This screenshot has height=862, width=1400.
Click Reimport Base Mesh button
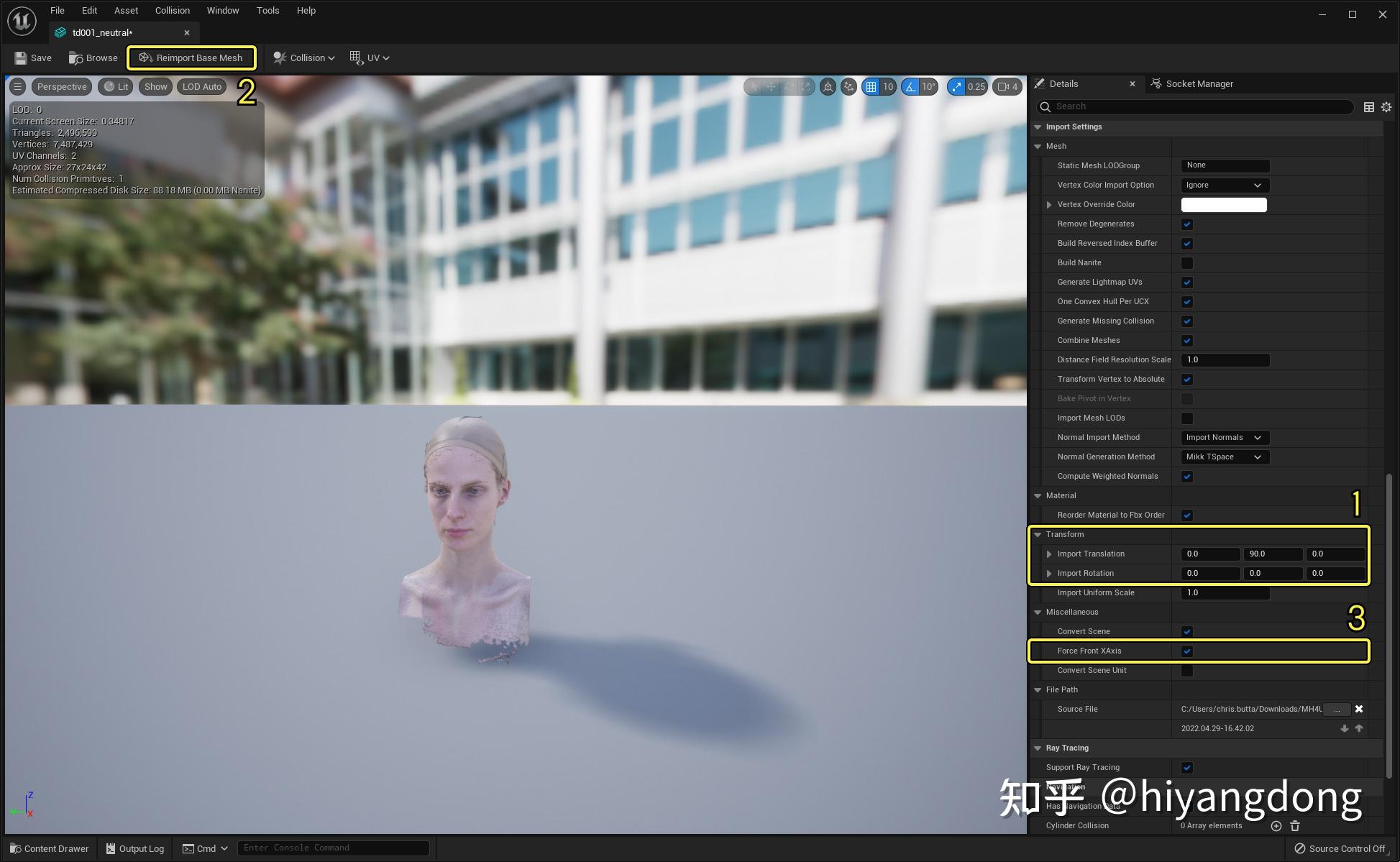pos(191,58)
